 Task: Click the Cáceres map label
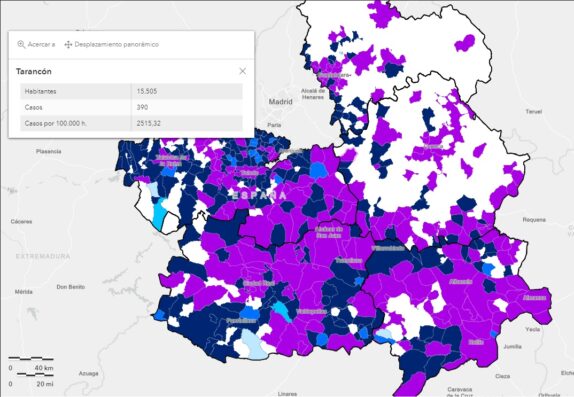tap(22, 222)
